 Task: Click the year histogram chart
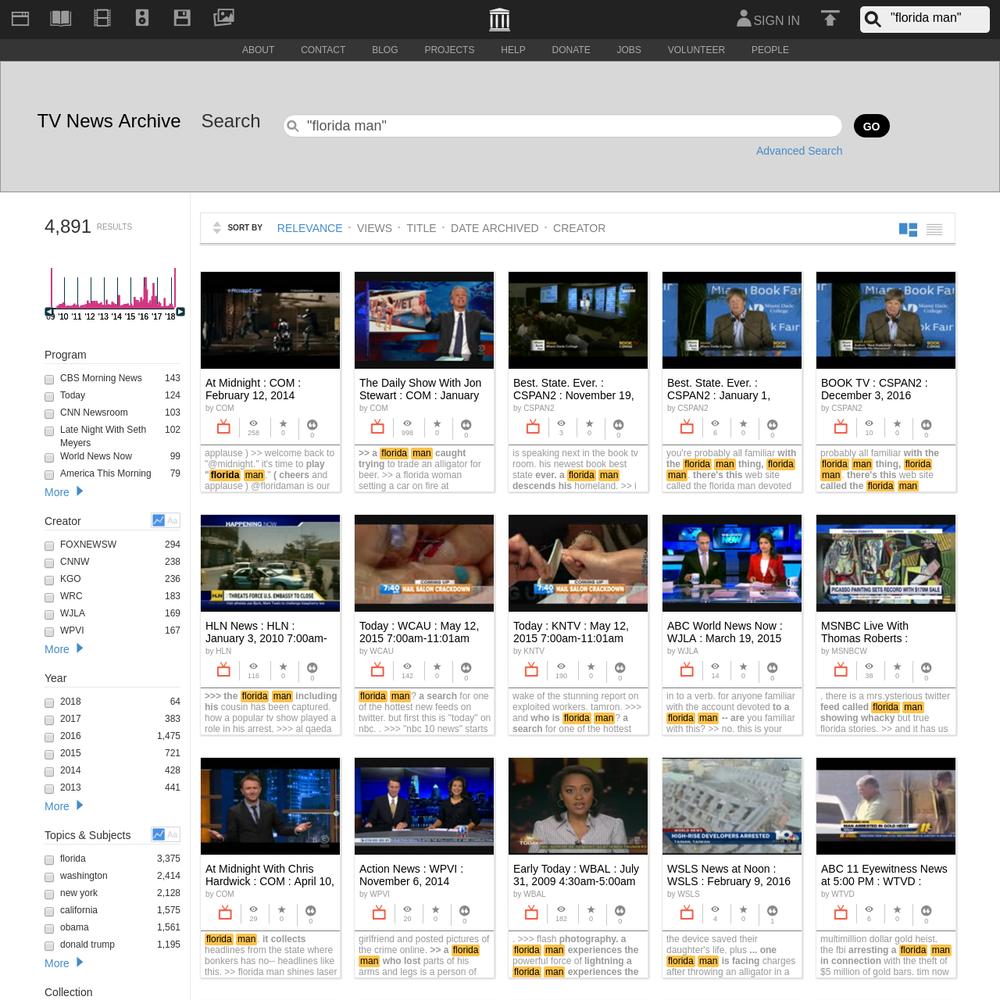point(114,288)
